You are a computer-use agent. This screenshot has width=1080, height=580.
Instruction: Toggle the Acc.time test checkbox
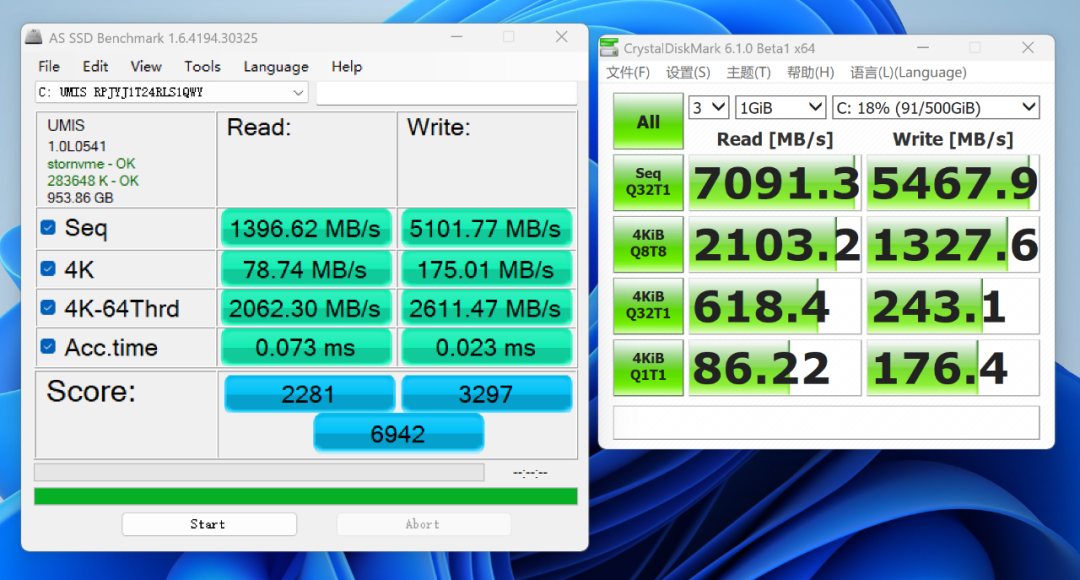[x=48, y=346]
